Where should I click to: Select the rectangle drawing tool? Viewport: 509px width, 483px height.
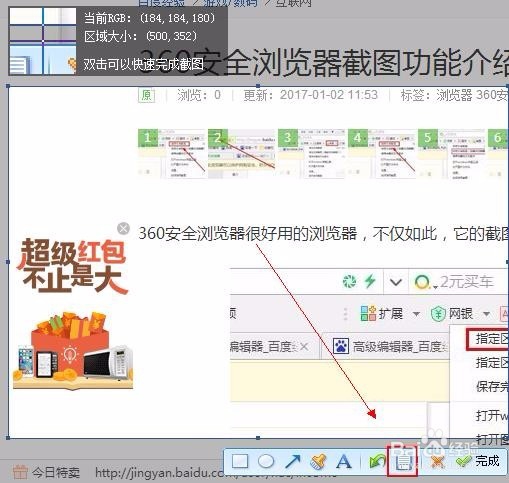pos(240,461)
